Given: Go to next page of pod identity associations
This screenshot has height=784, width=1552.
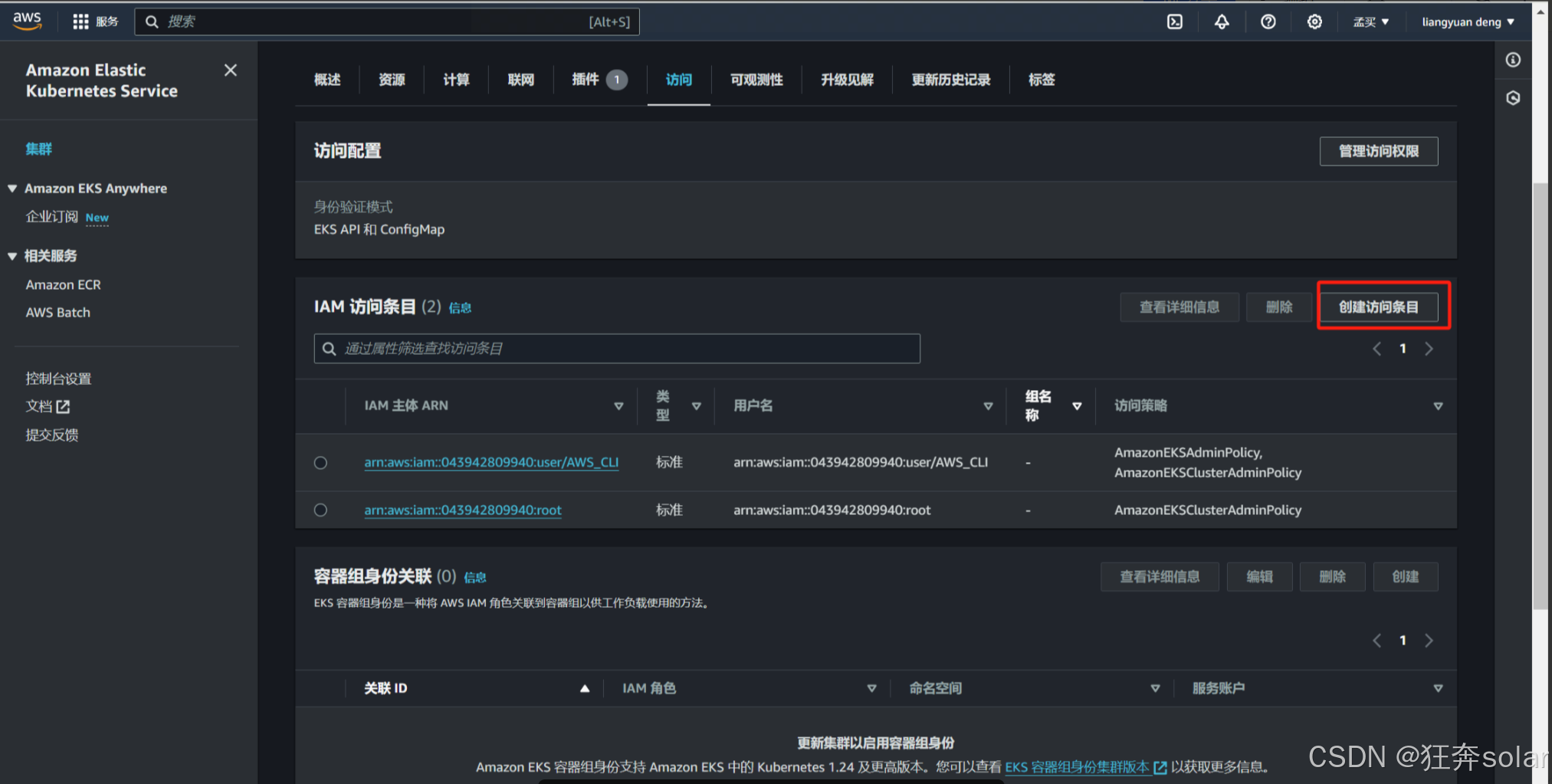Looking at the screenshot, I should coord(1429,641).
